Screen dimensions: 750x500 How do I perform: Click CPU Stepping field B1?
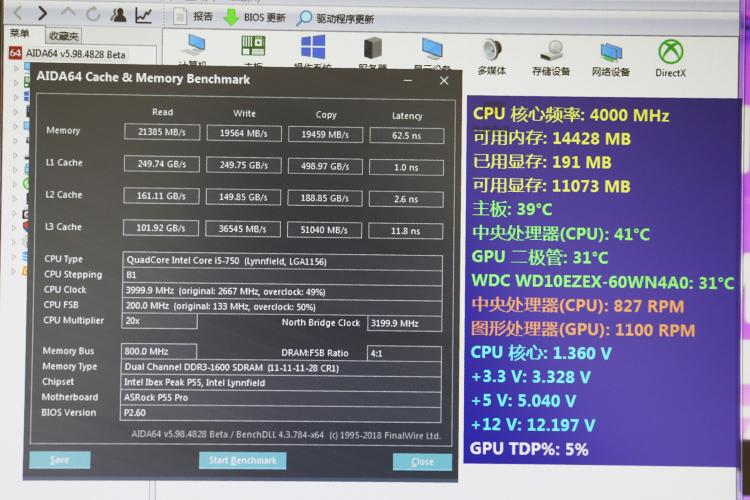point(282,276)
